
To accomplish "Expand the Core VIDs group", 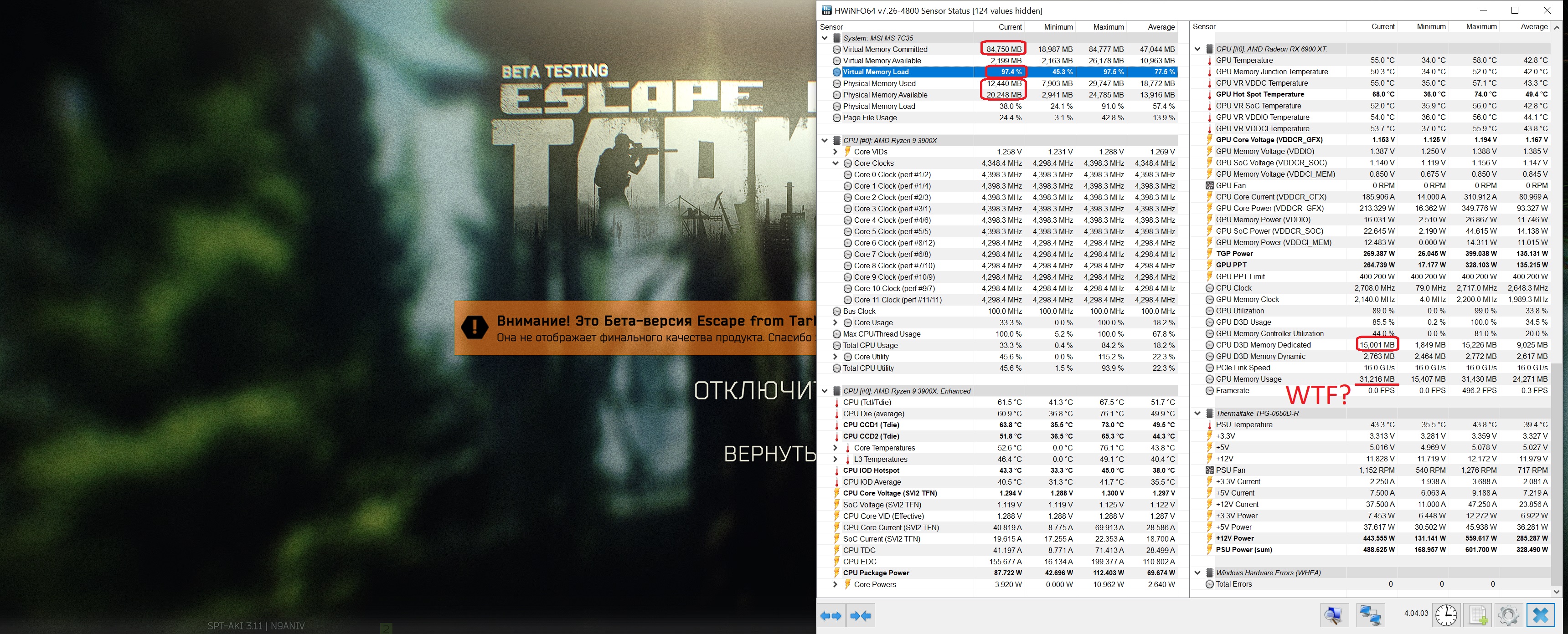I will click(x=836, y=152).
